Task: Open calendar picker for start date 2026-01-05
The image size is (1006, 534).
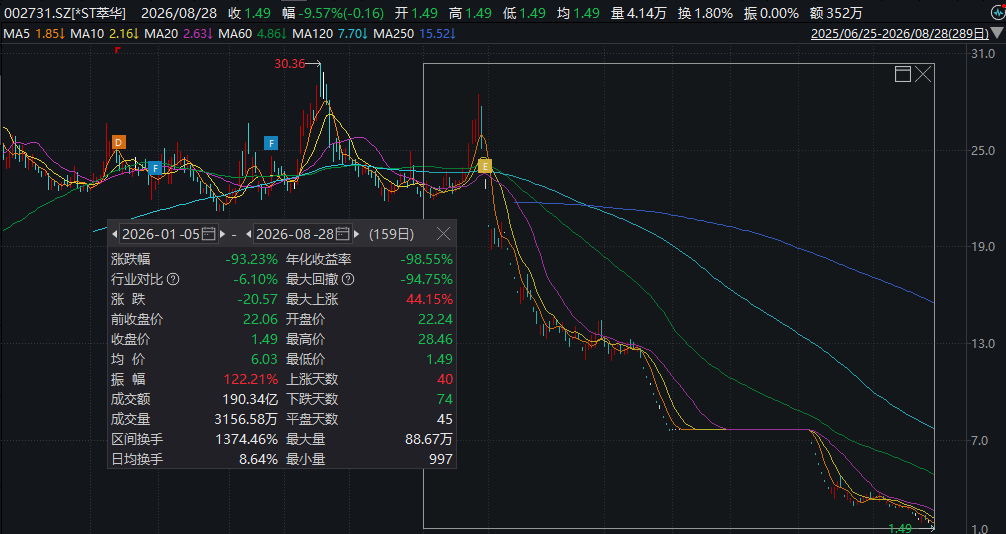Action: pyautogui.click(x=209, y=234)
